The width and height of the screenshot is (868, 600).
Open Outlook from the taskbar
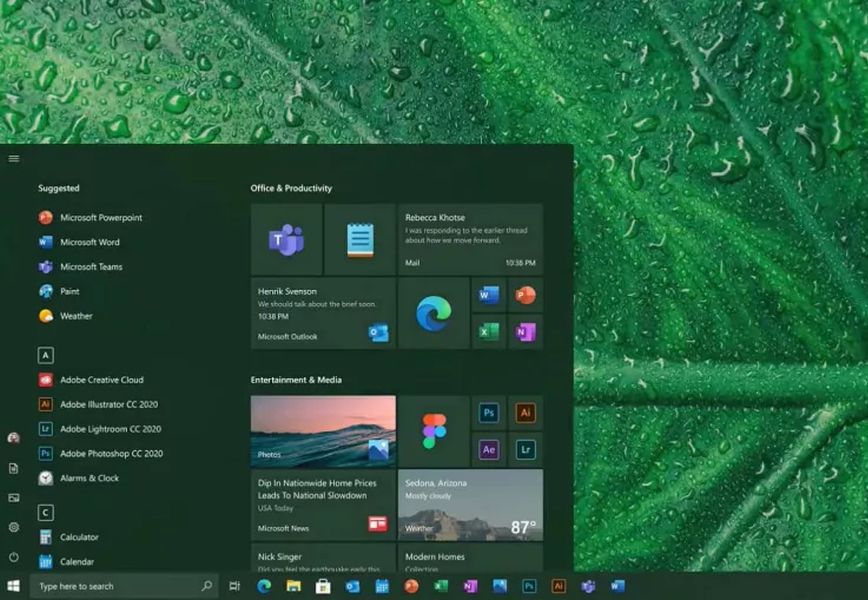tap(352, 586)
